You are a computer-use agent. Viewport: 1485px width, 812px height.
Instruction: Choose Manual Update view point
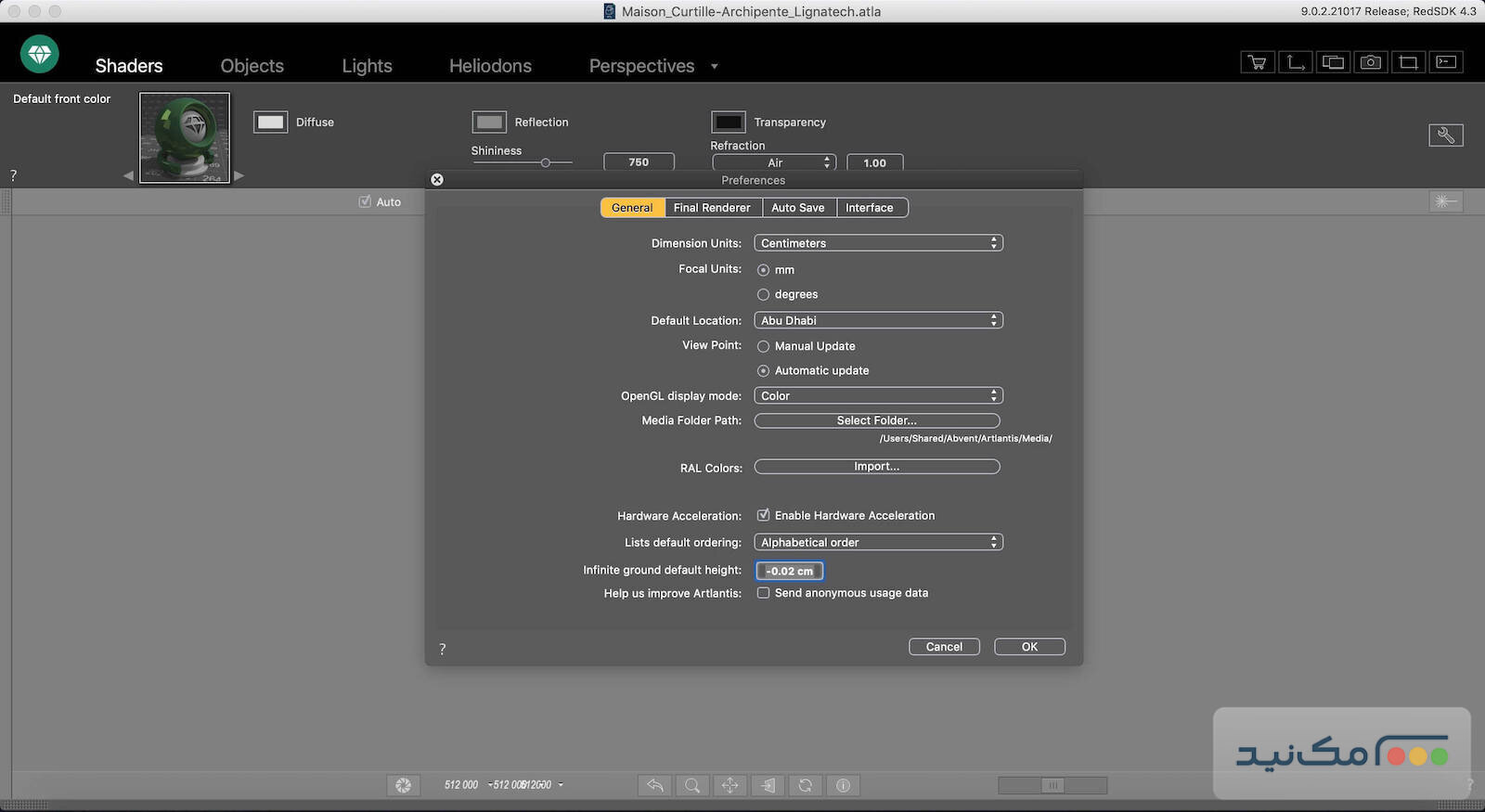coord(763,346)
